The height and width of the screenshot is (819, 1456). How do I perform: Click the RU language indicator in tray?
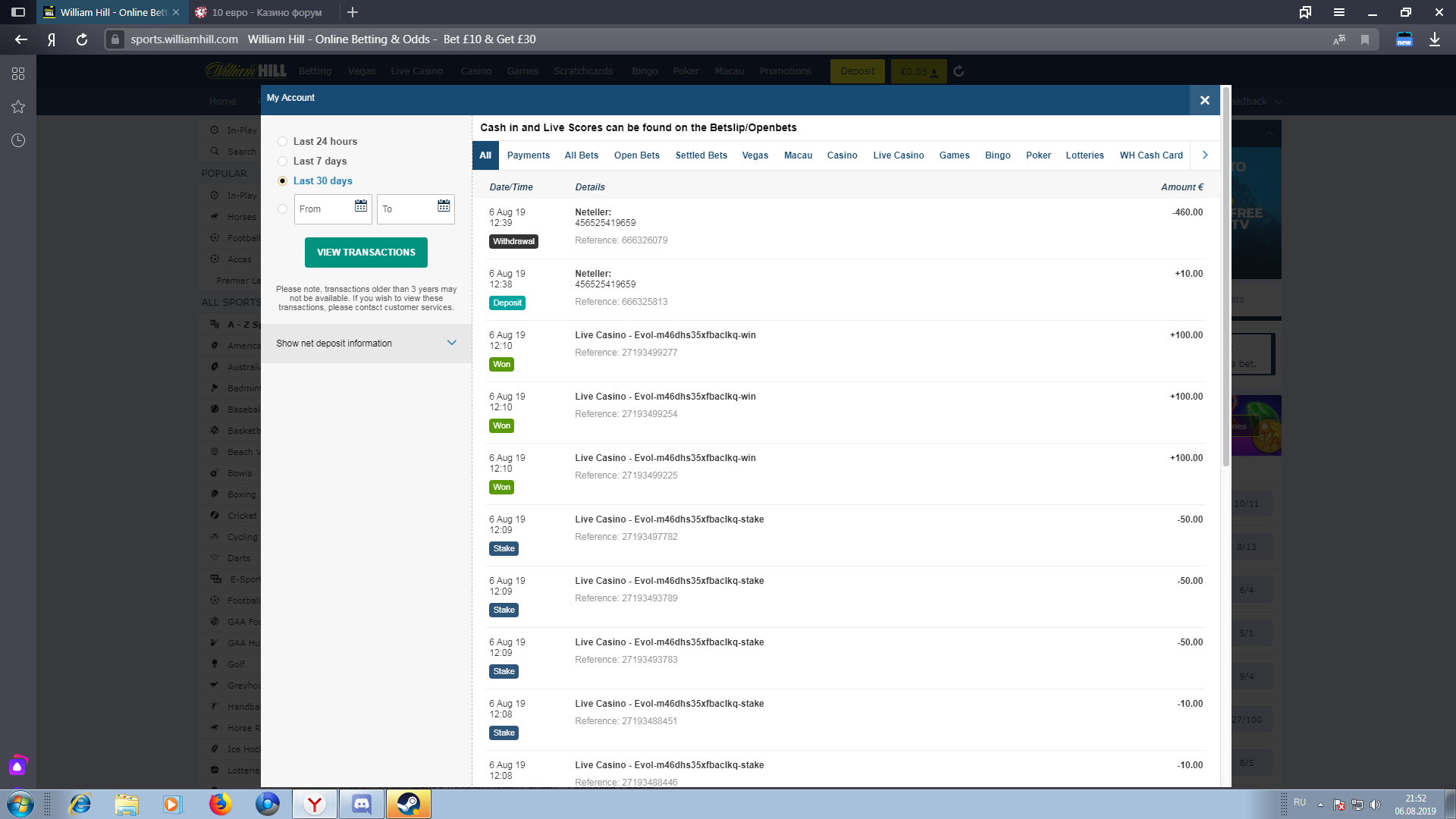tap(1300, 802)
